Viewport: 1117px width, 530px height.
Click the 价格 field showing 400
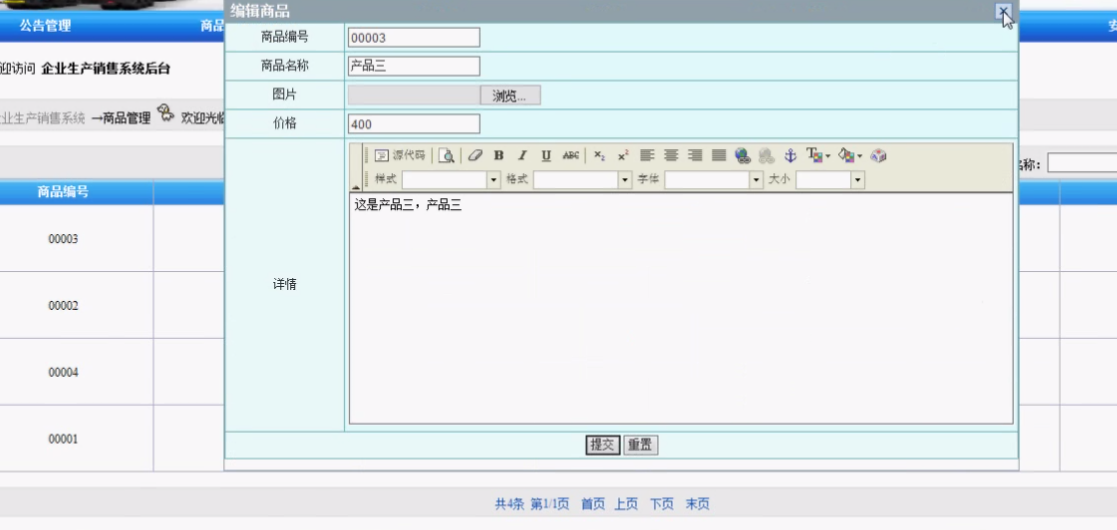coord(414,124)
